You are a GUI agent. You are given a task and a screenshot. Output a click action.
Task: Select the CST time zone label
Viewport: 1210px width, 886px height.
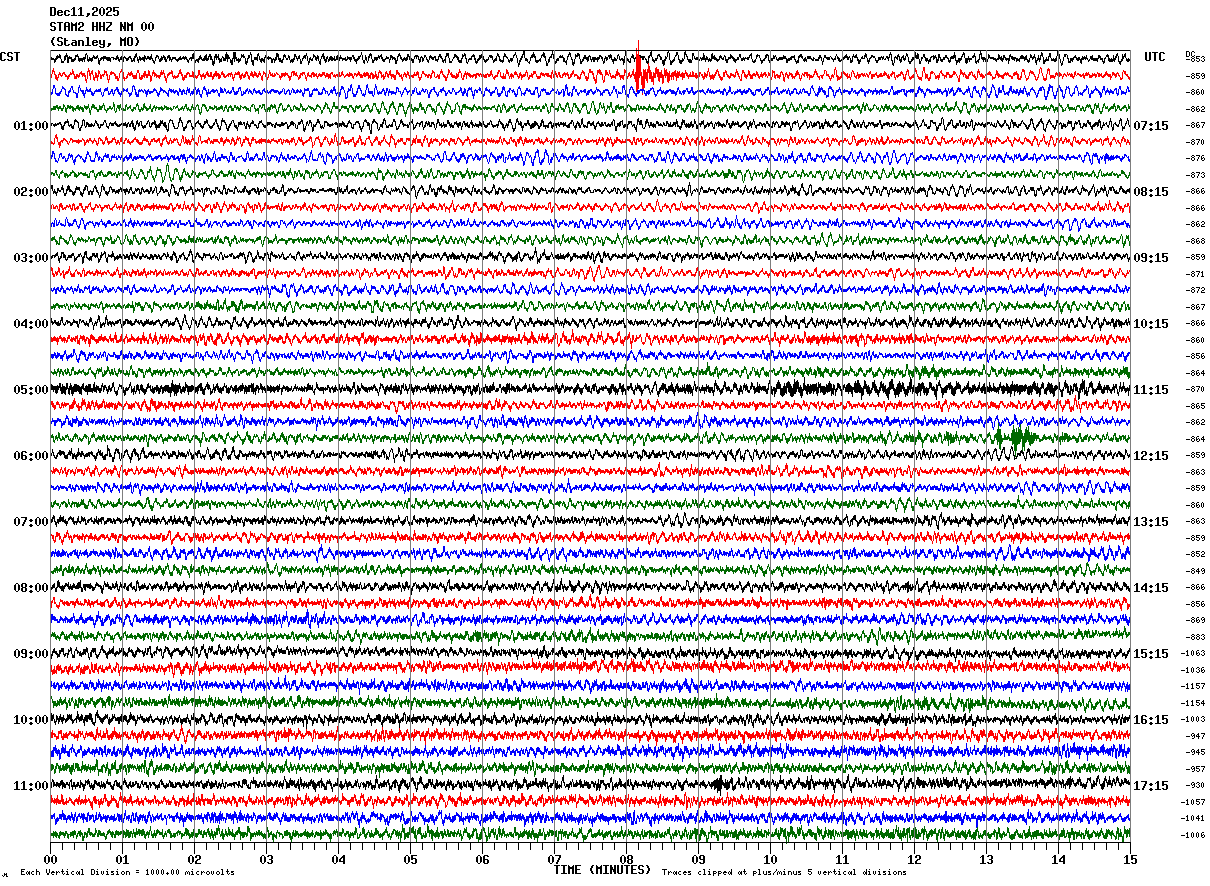[x=10, y=57]
